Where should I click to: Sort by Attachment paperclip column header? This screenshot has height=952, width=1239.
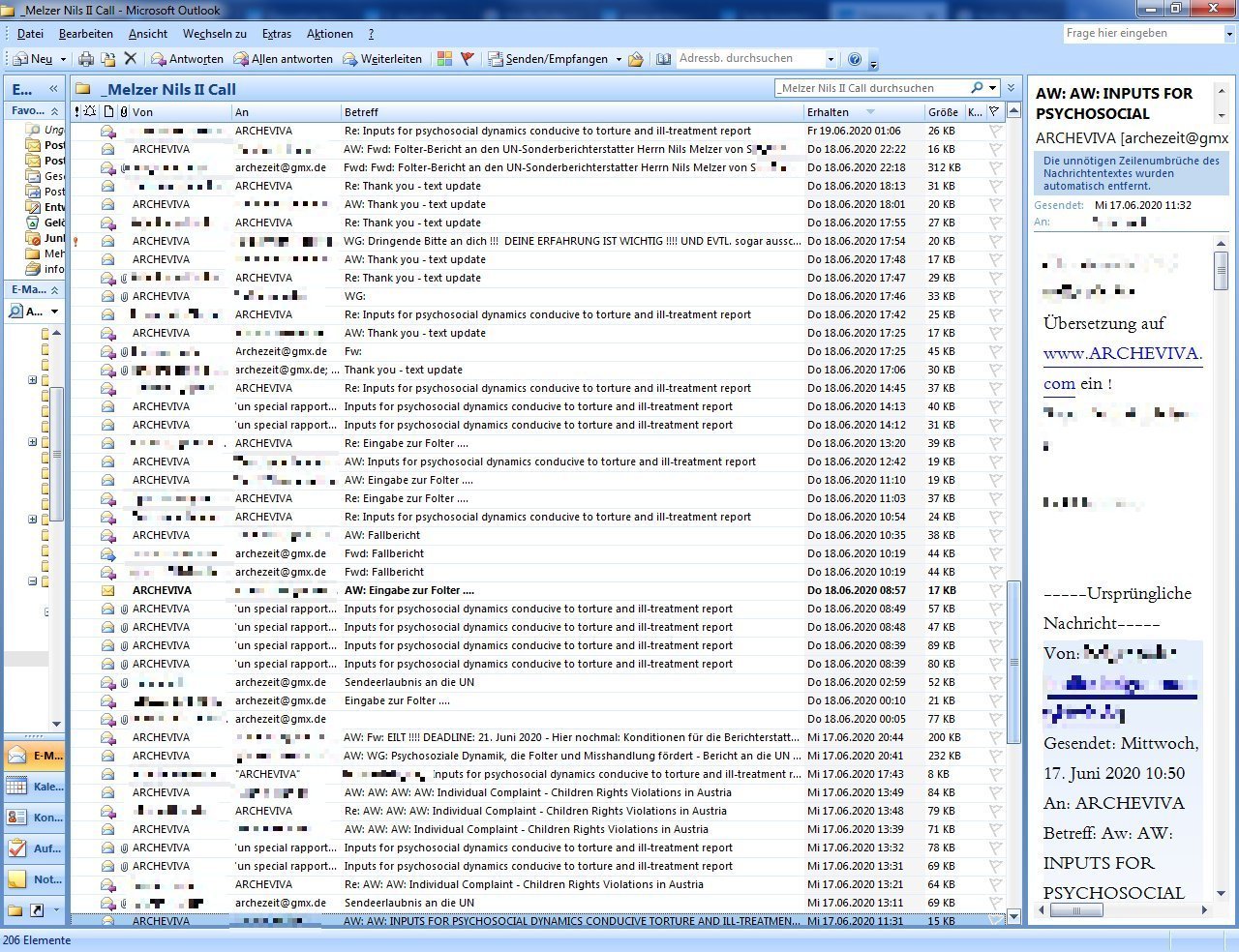point(124,112)
